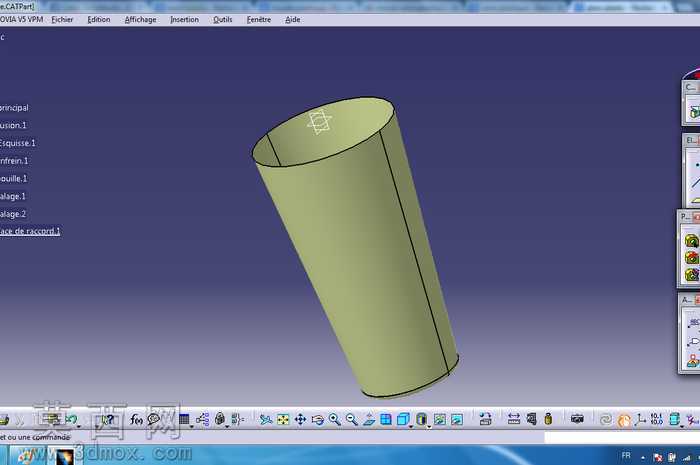This screenshot has height=465, width=700.
Task: Select the Line tool in El... palette
Action: click(x=696, y=182)
